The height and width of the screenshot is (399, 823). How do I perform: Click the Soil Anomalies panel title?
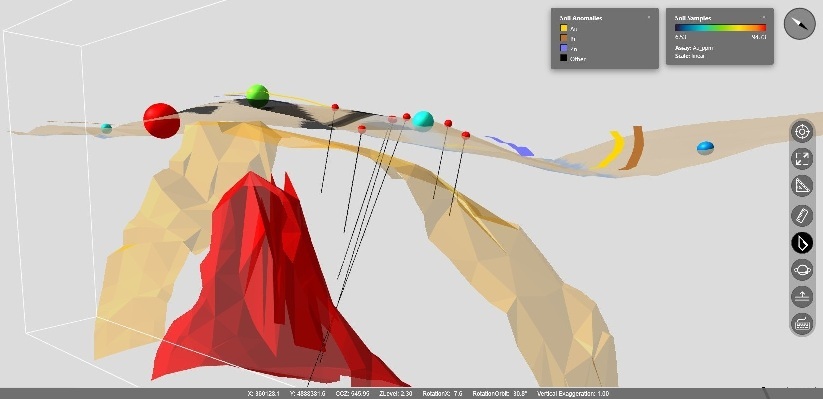581,18
